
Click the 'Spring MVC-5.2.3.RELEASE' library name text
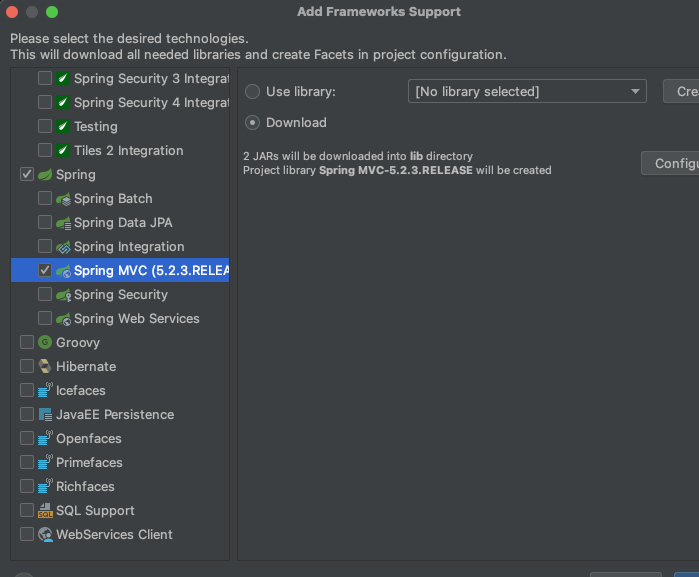pos(395,171)
